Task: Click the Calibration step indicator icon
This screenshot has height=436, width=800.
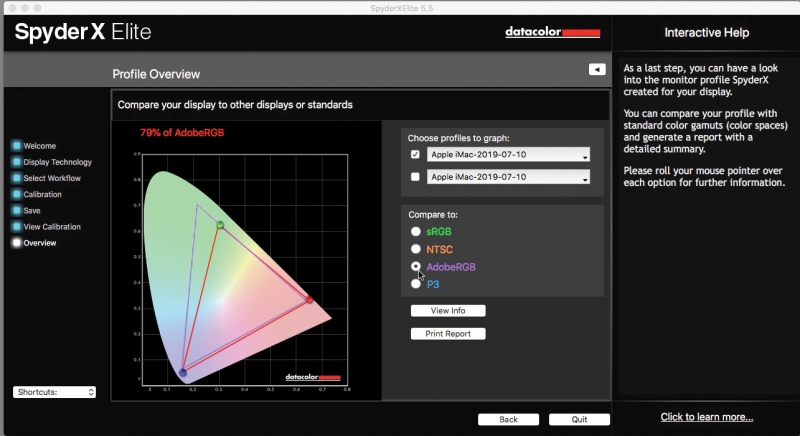Action: tap(16, 194)
